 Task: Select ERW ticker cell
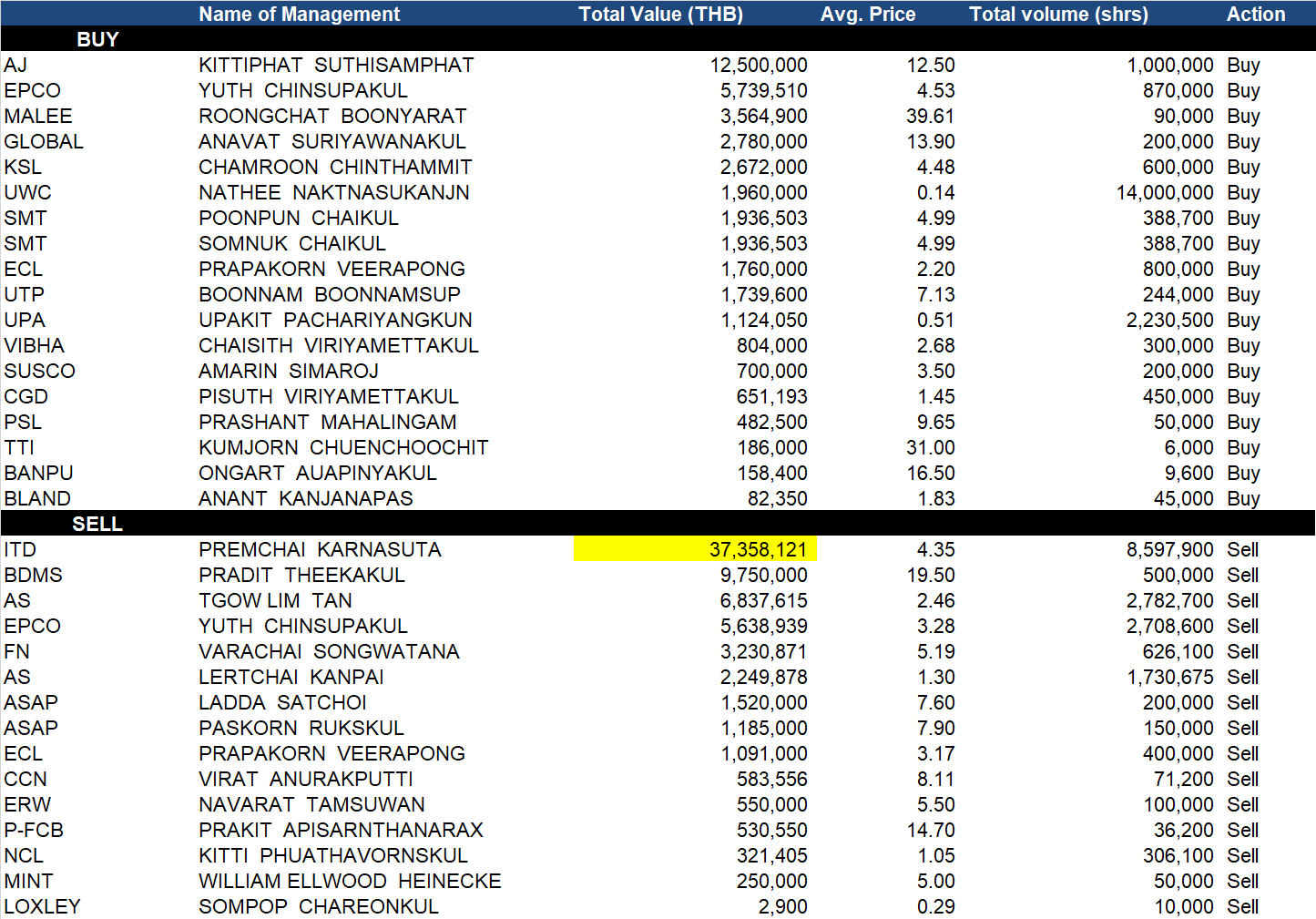click(27, 804)
